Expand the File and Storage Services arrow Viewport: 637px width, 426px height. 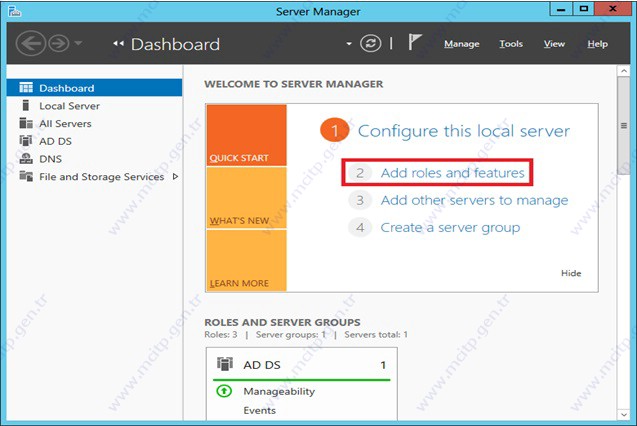pos(175,177)
